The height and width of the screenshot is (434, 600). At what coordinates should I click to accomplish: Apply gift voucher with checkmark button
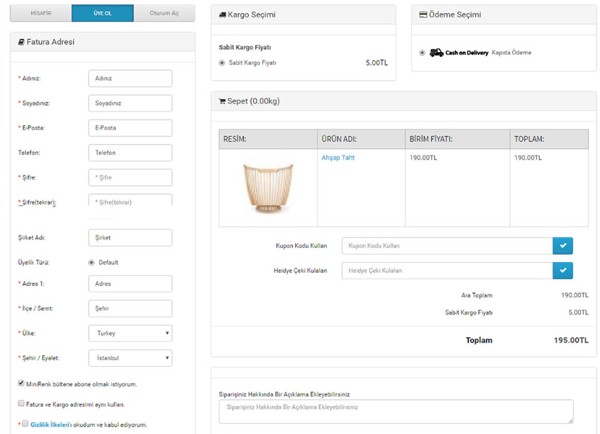tap(562, 270)
